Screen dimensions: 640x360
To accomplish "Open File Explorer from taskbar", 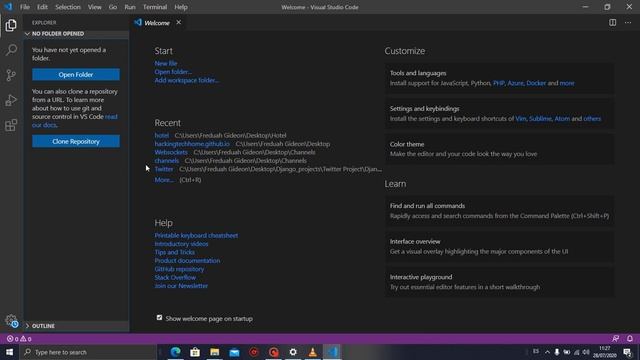I will click(x=215, y=352).
